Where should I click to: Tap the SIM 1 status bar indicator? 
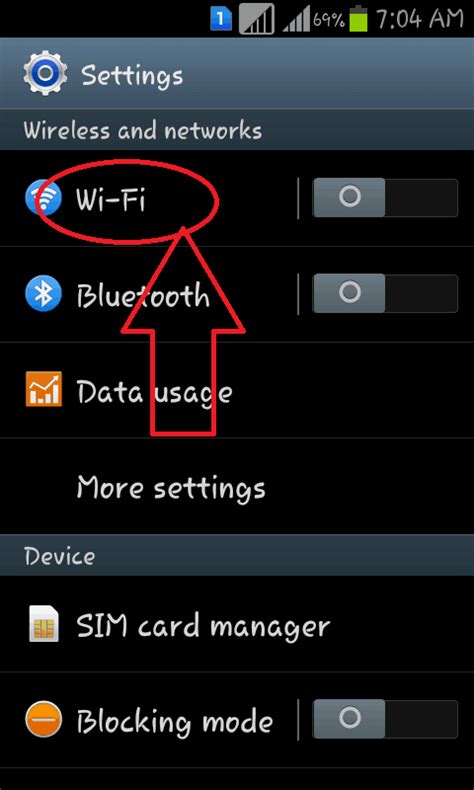[221, 19]
